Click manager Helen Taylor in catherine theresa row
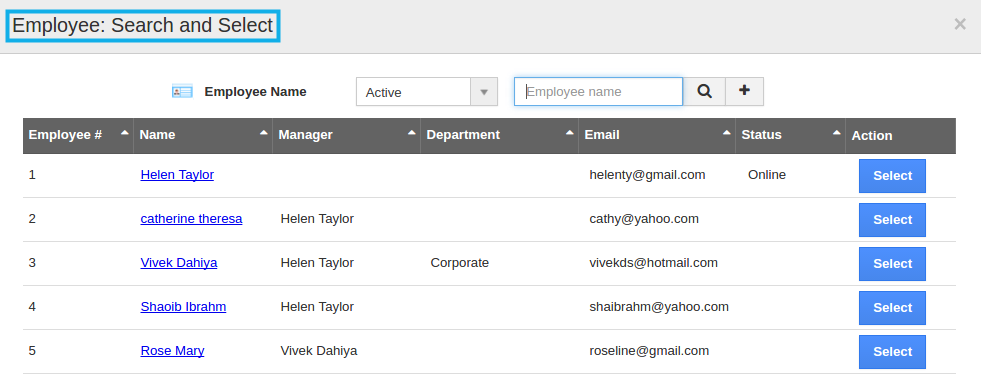Screen dimensions: 981x391 click(x=317, y=218)
